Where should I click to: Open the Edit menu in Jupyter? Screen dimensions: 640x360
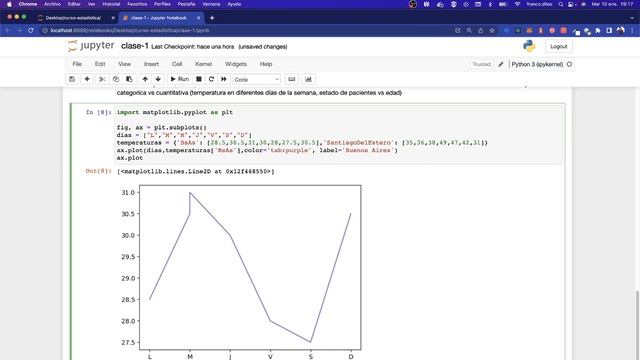[x=100, y=64]
